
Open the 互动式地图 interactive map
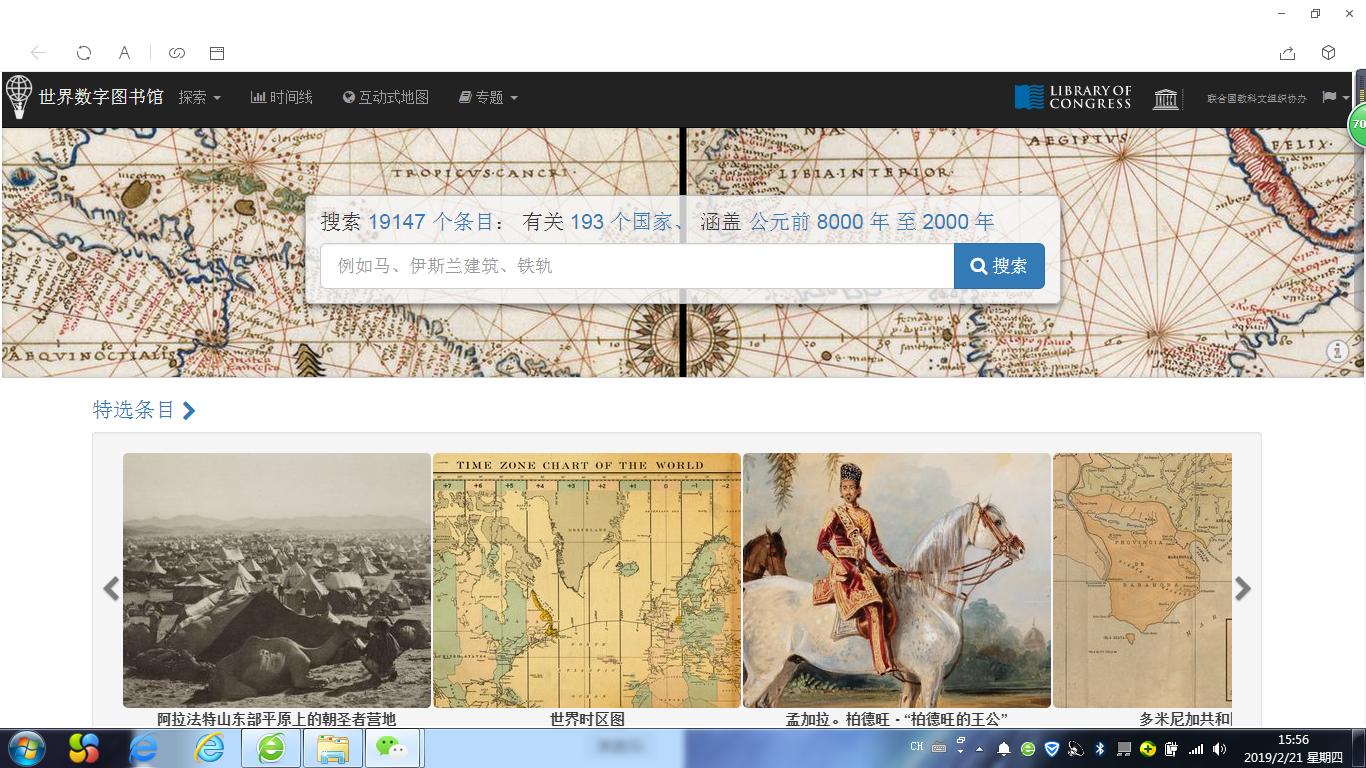386,97
